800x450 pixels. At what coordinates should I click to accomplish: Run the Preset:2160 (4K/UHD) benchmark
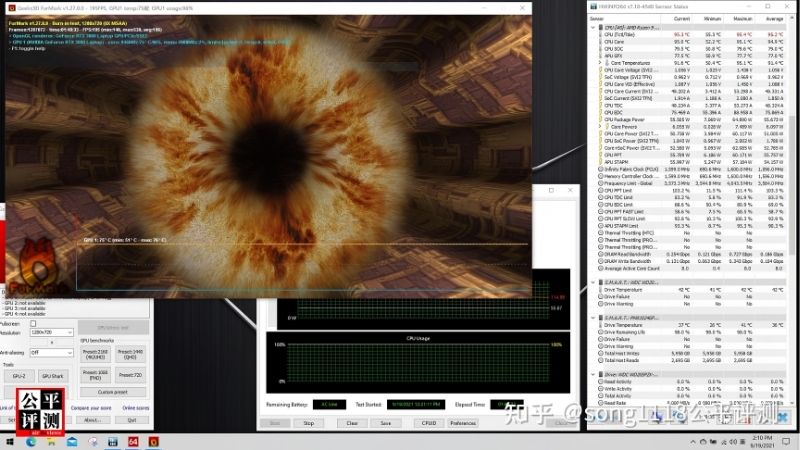click(95, 355)
